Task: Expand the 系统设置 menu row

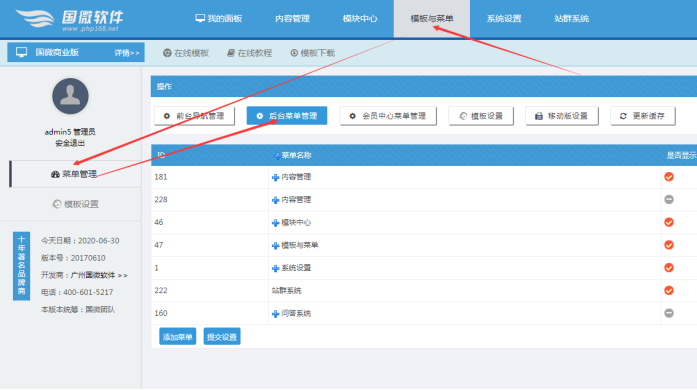Action: (x=275, y=268)
